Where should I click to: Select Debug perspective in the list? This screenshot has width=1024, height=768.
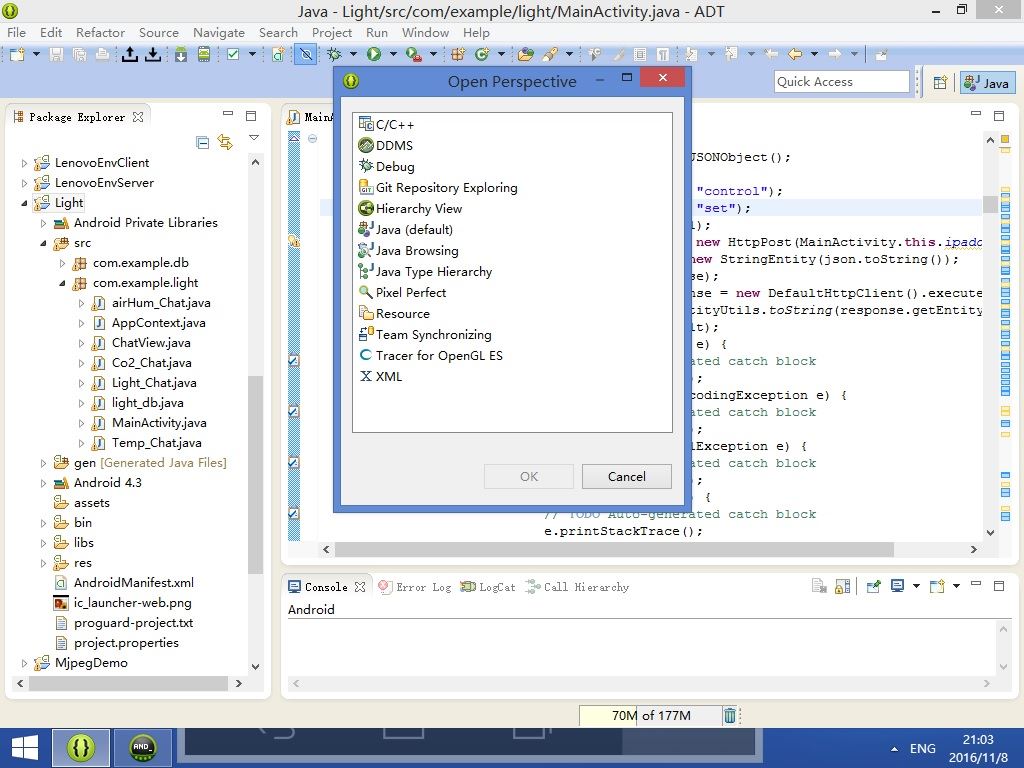(x=387, y=167)
